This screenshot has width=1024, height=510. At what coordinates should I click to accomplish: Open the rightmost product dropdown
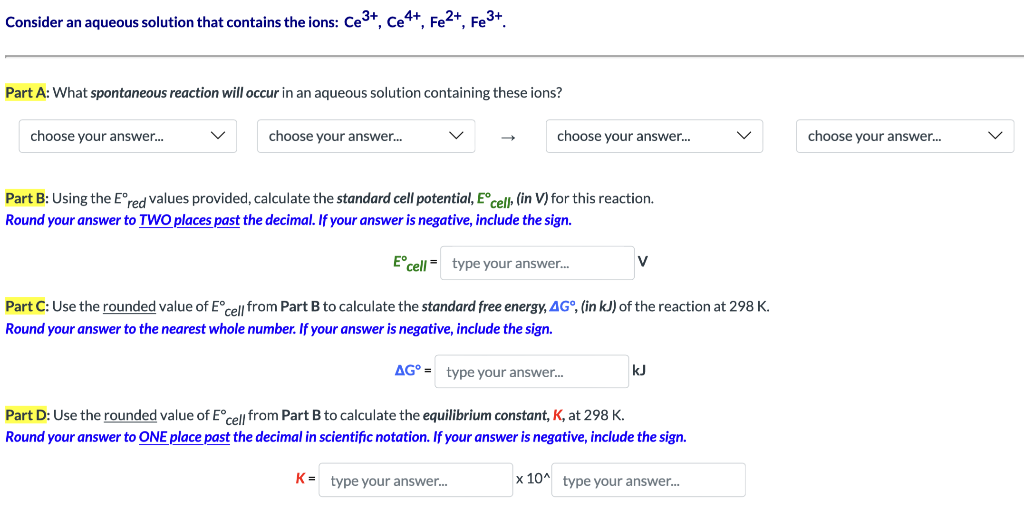point(905,136)
